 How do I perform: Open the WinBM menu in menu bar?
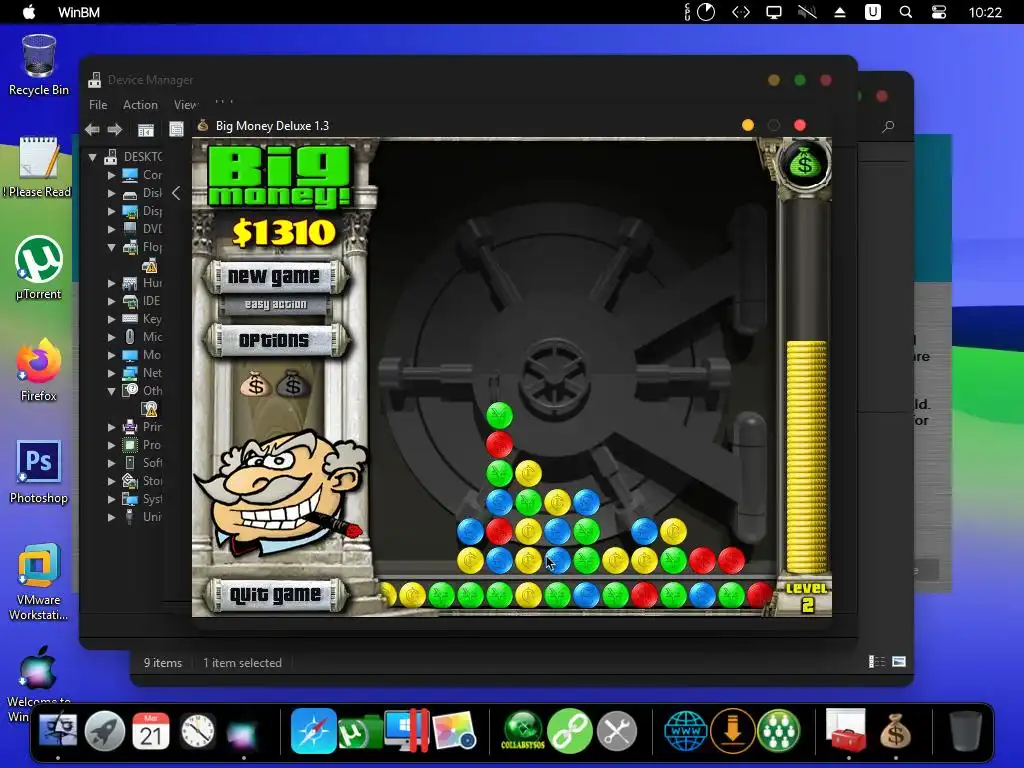[78, 12]
